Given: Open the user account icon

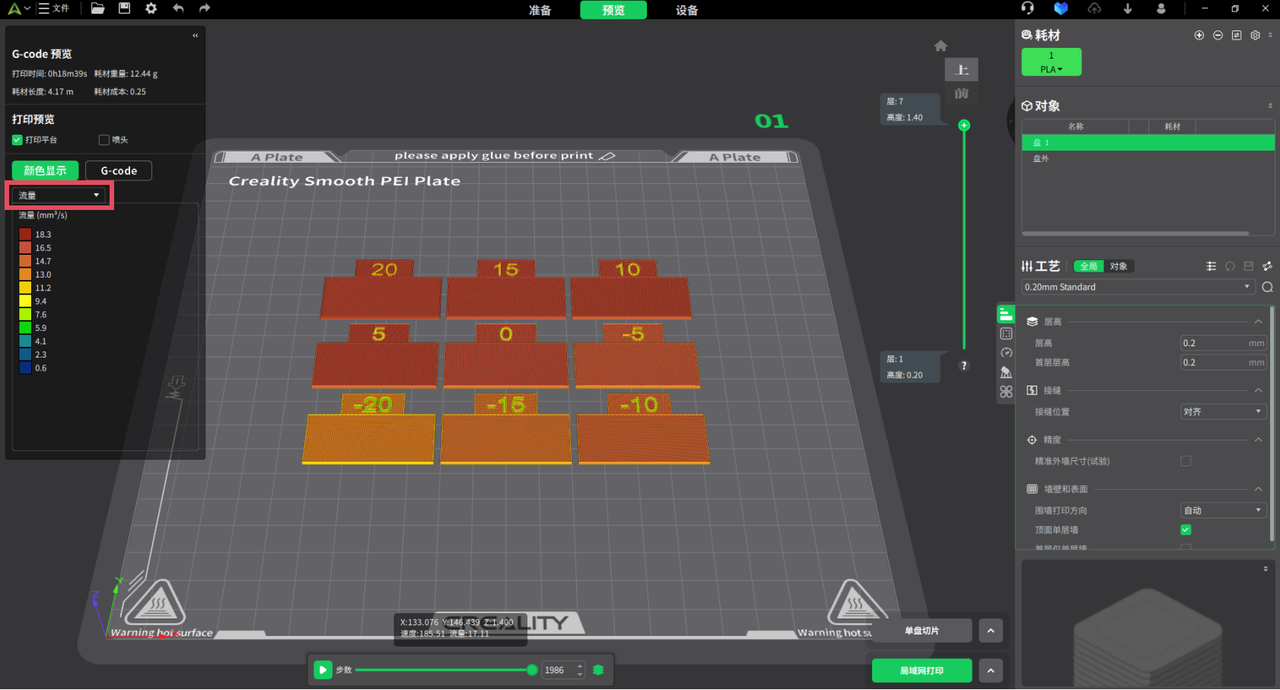Looking at the screenshot, I should [x=1161, y=9].
